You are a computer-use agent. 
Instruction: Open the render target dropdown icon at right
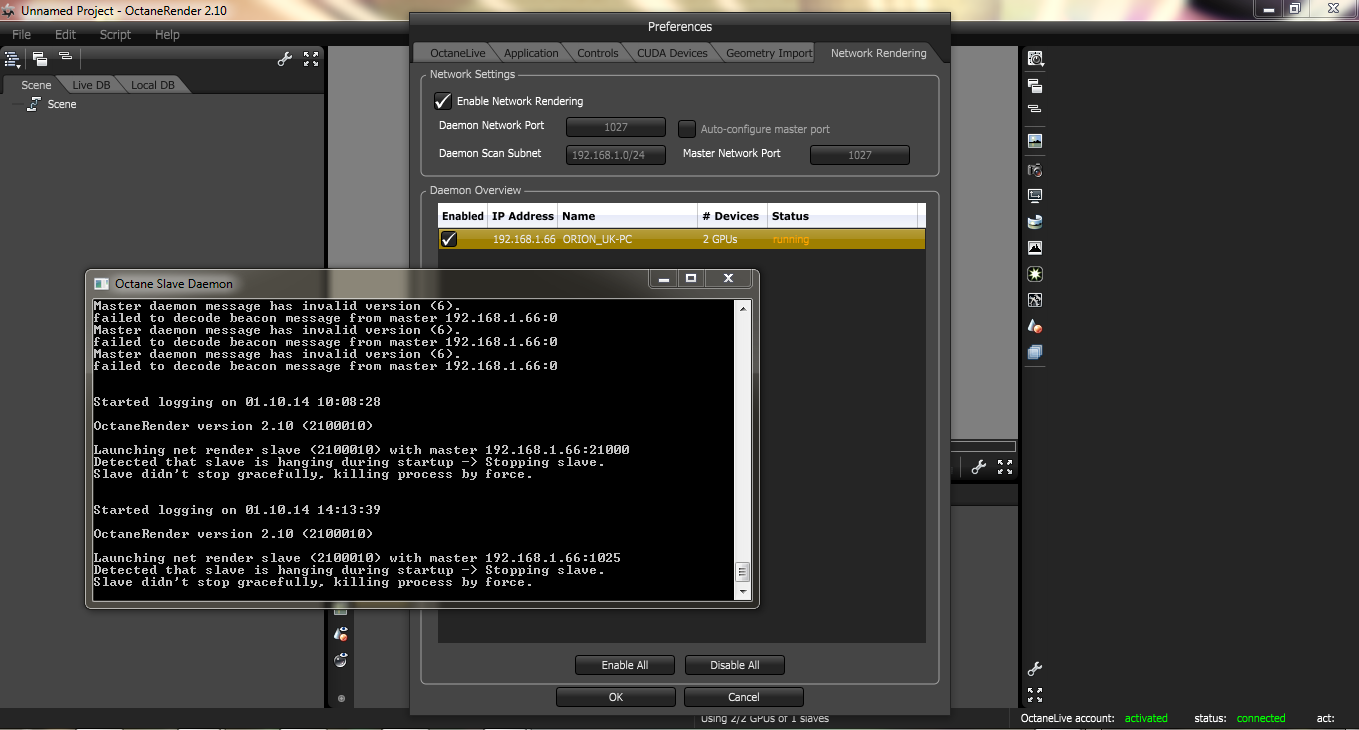pos(1035,59)
